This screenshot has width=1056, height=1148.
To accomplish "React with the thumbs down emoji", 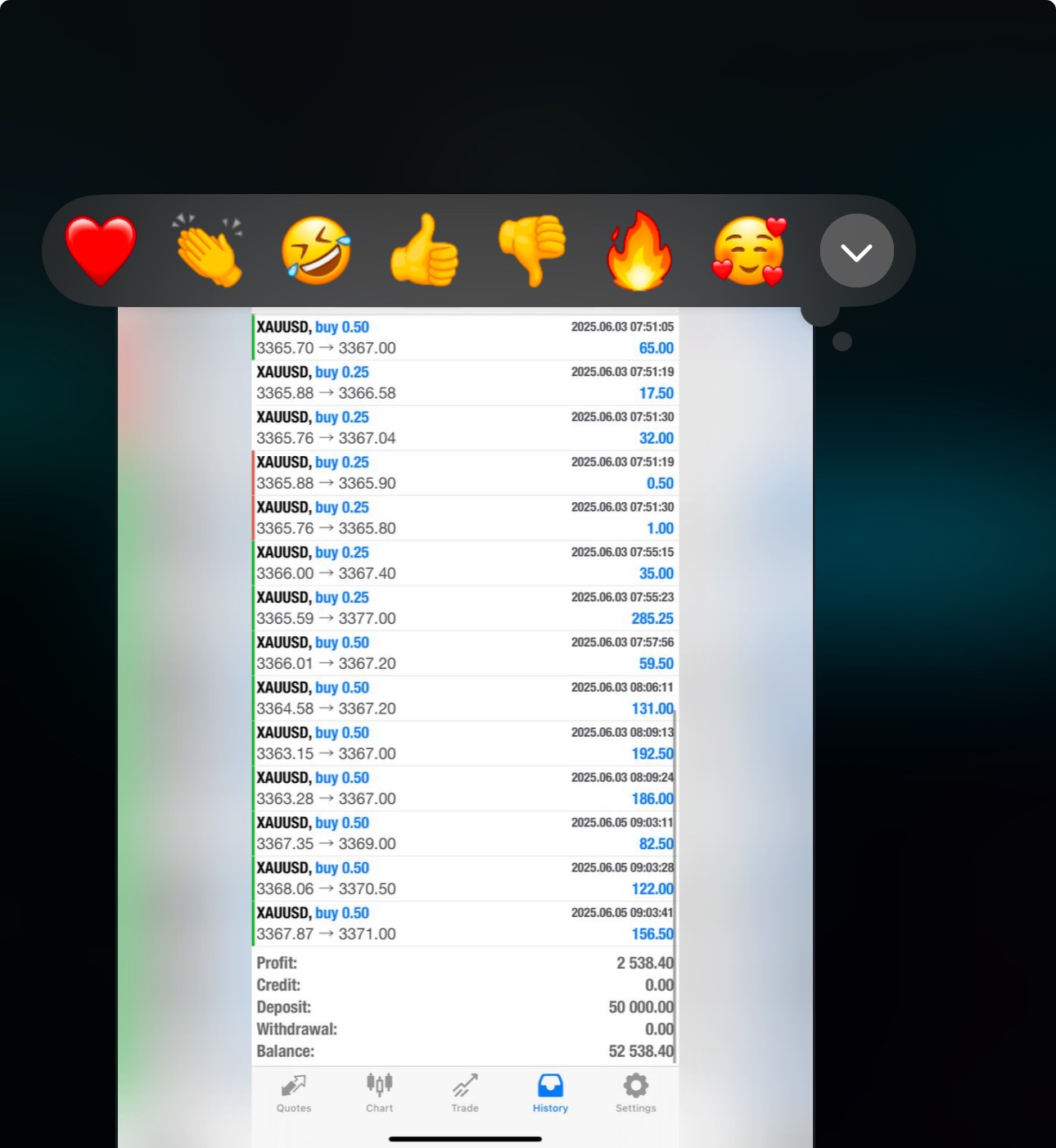I will click(x=532, y=251).
